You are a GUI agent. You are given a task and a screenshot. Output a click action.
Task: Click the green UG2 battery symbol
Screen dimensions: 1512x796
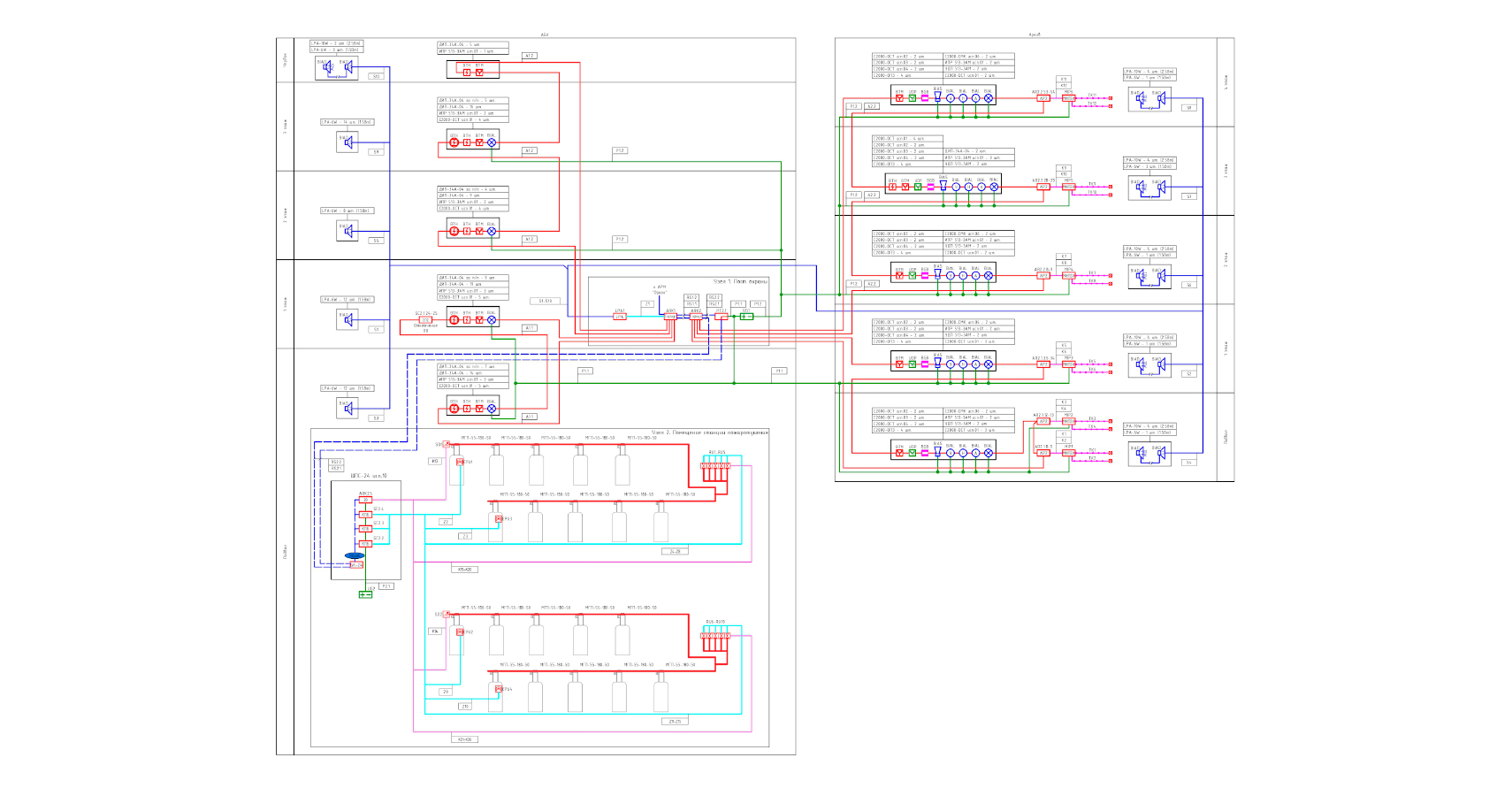point(365,594)
